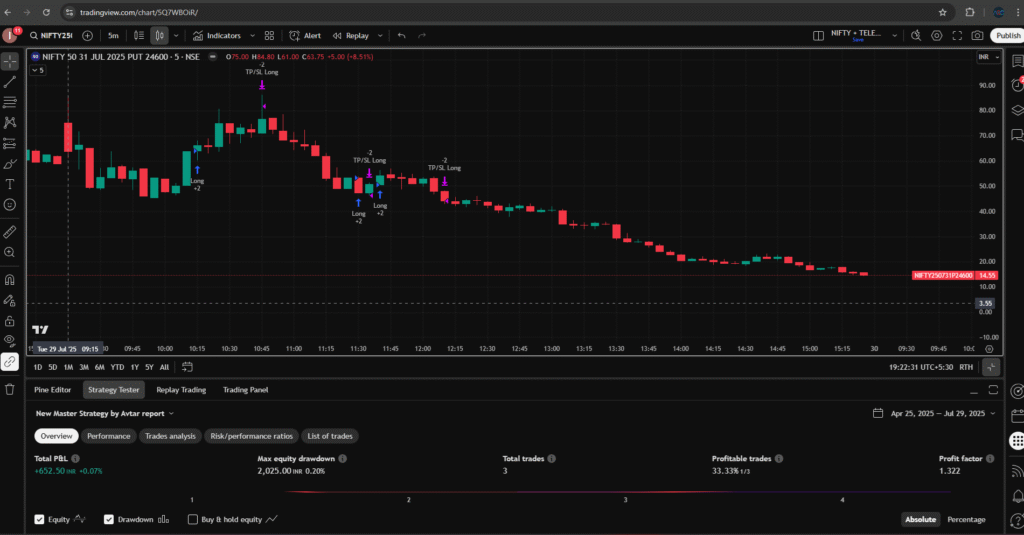Open the go to date calendar icon

(187, 367)
